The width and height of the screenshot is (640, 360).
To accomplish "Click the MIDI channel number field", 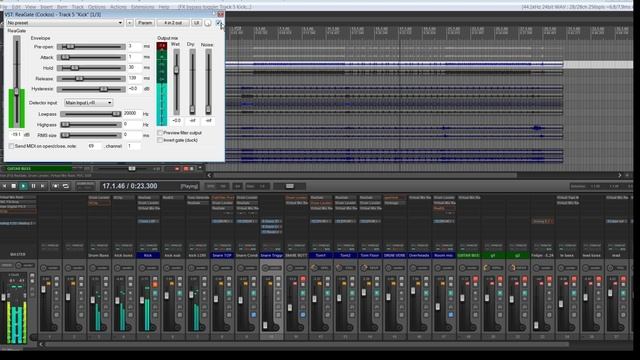I will tap(133, 146).
